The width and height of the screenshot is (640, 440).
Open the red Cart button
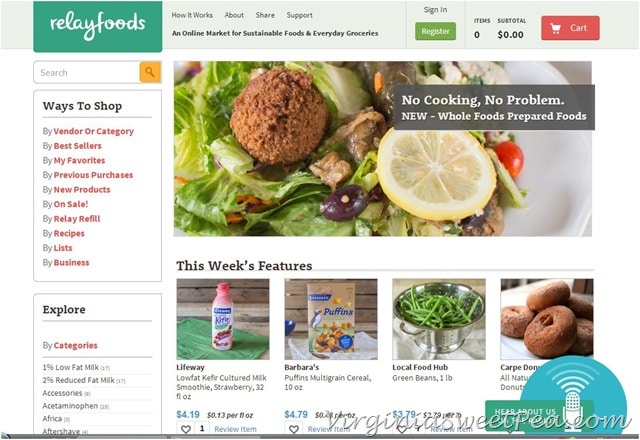coord(570,28)
